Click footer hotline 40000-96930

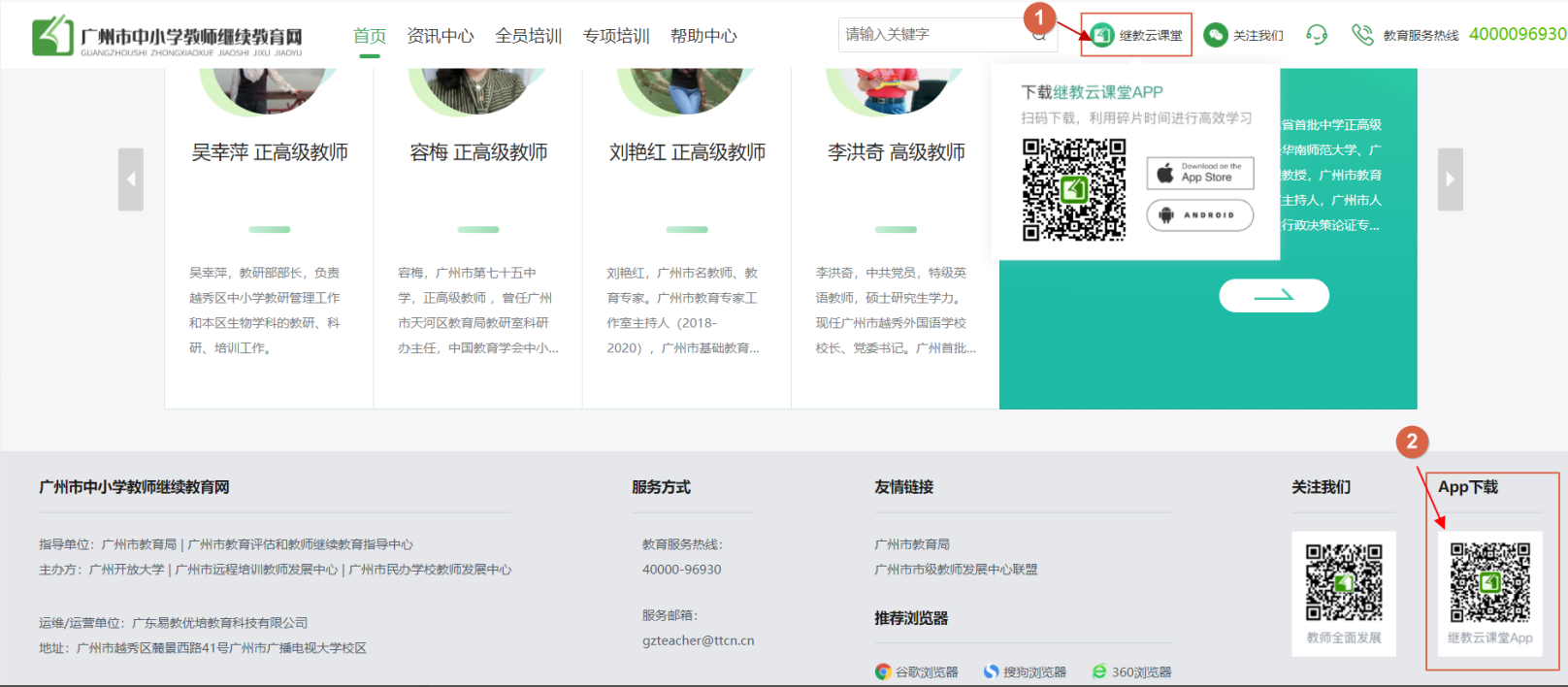pyautogui.click(x=682, y=570)
